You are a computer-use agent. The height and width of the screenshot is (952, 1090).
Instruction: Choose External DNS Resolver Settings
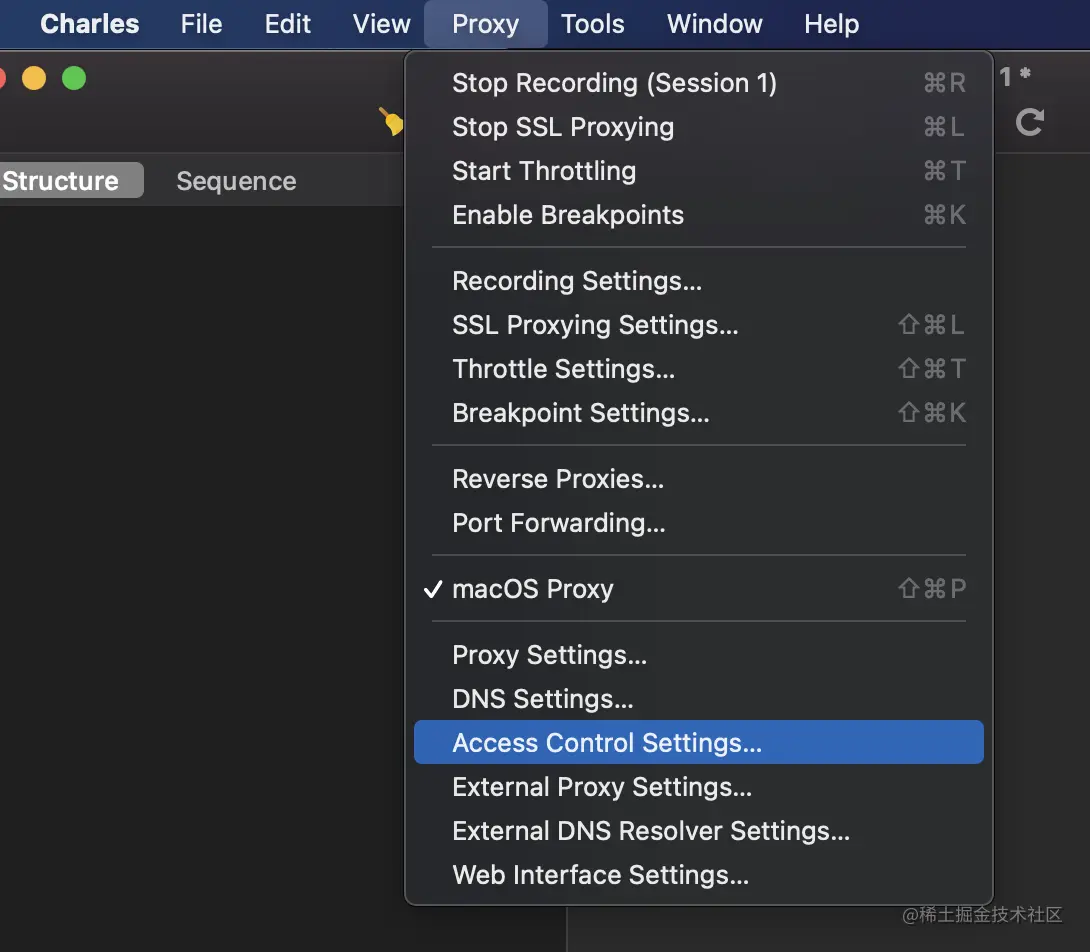click(651, 831)
